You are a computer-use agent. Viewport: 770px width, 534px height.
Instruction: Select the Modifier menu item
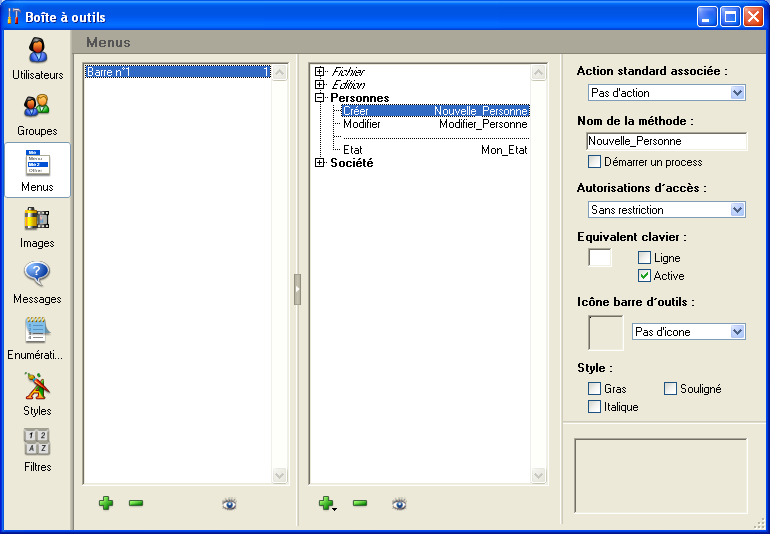click(x=362, y=124)
